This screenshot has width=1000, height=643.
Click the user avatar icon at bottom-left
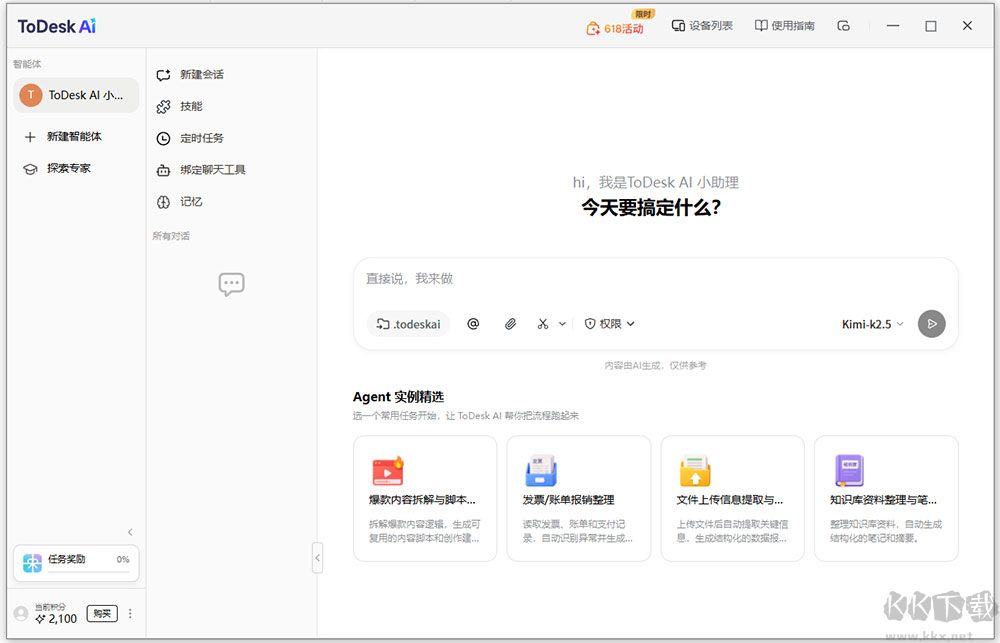pos(21,614)
